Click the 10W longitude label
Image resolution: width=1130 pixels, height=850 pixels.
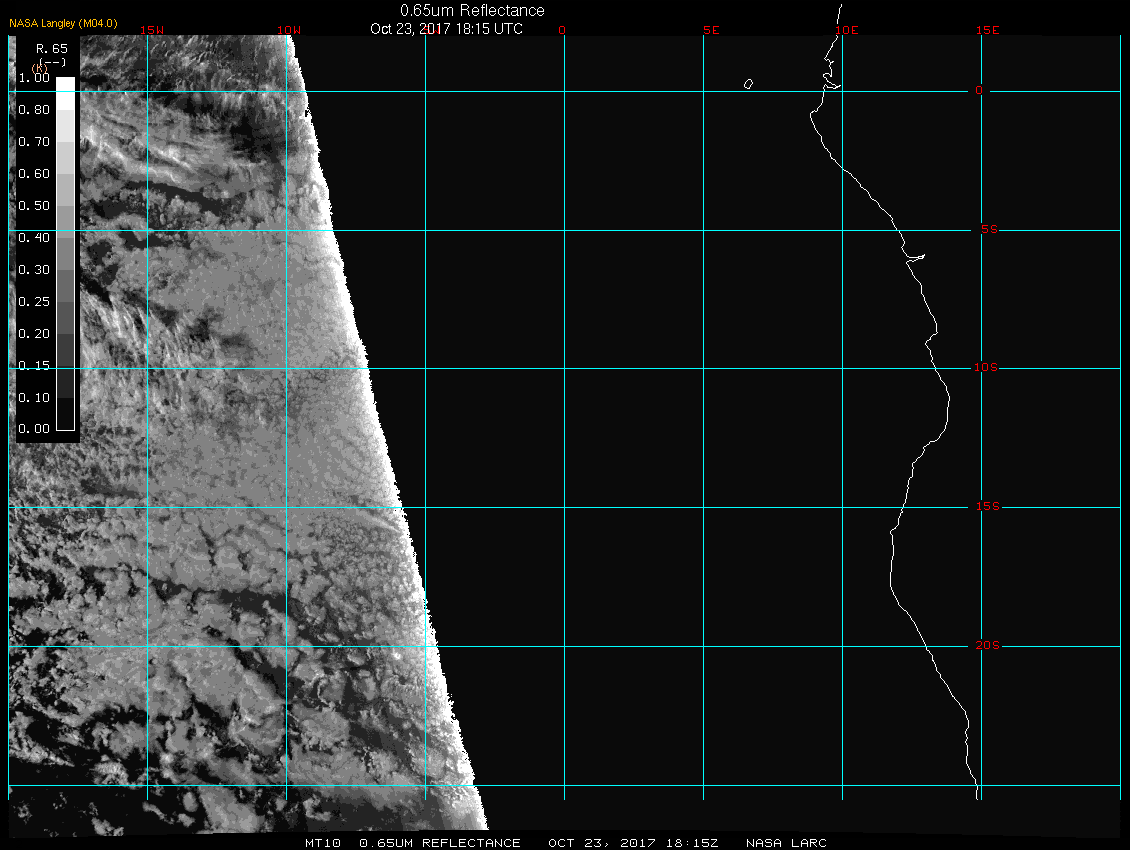(288, 30)
